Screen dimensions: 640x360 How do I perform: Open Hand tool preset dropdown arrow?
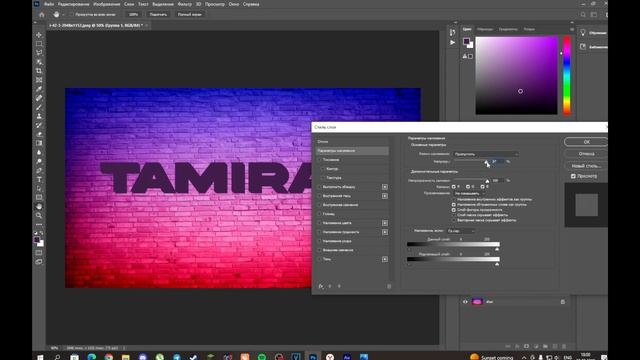tap(64, 15)
